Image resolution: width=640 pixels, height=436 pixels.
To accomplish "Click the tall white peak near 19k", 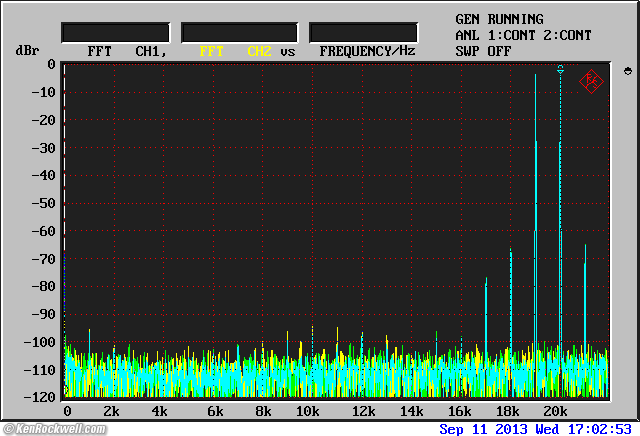I will click(536, 110).
